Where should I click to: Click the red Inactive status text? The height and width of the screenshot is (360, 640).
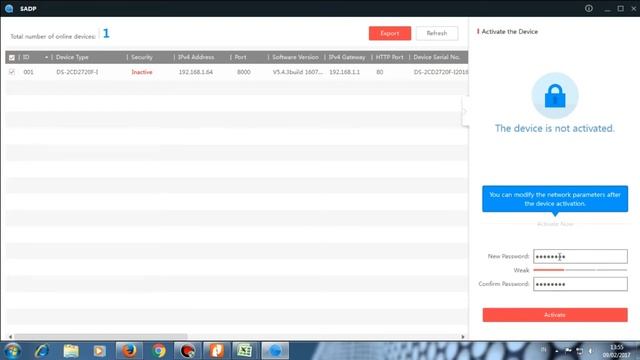coord(142,72)
